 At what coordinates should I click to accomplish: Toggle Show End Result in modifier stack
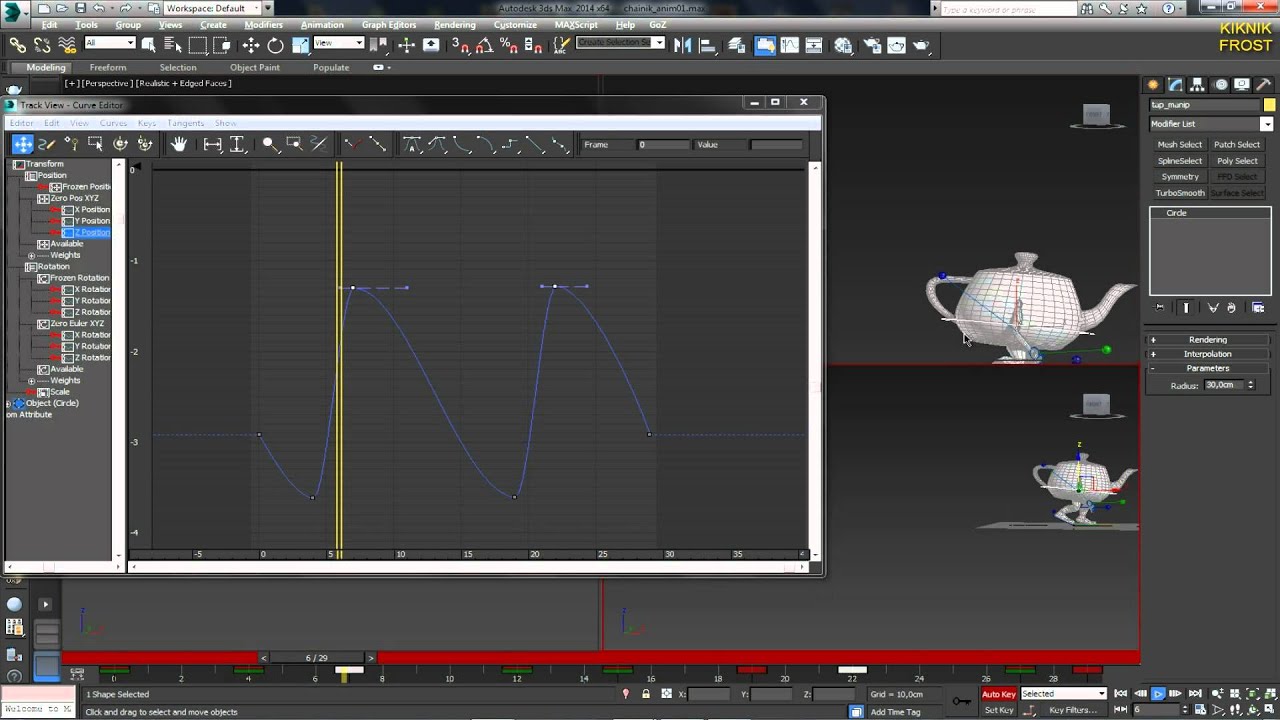coord(1185,308)
